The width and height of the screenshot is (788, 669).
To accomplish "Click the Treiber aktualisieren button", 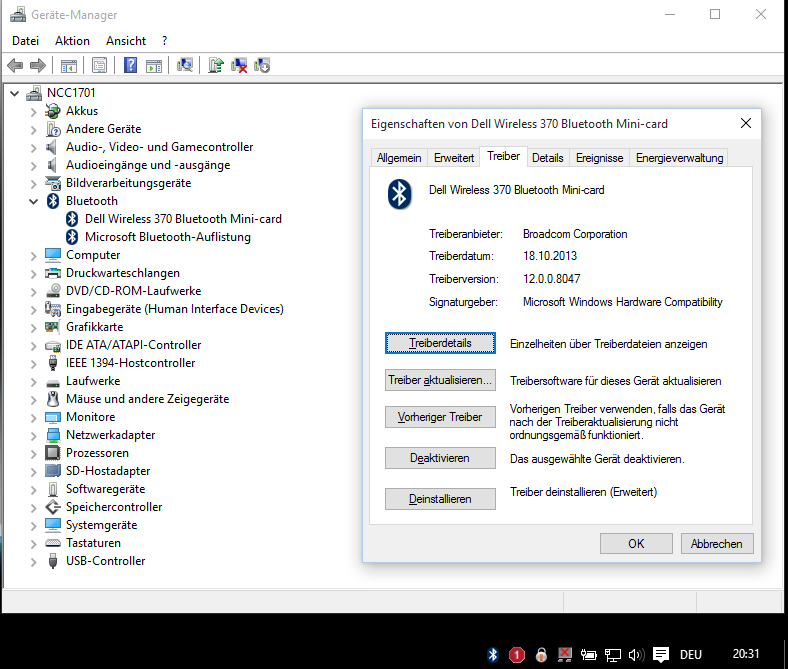I will [x=440, y=380].
